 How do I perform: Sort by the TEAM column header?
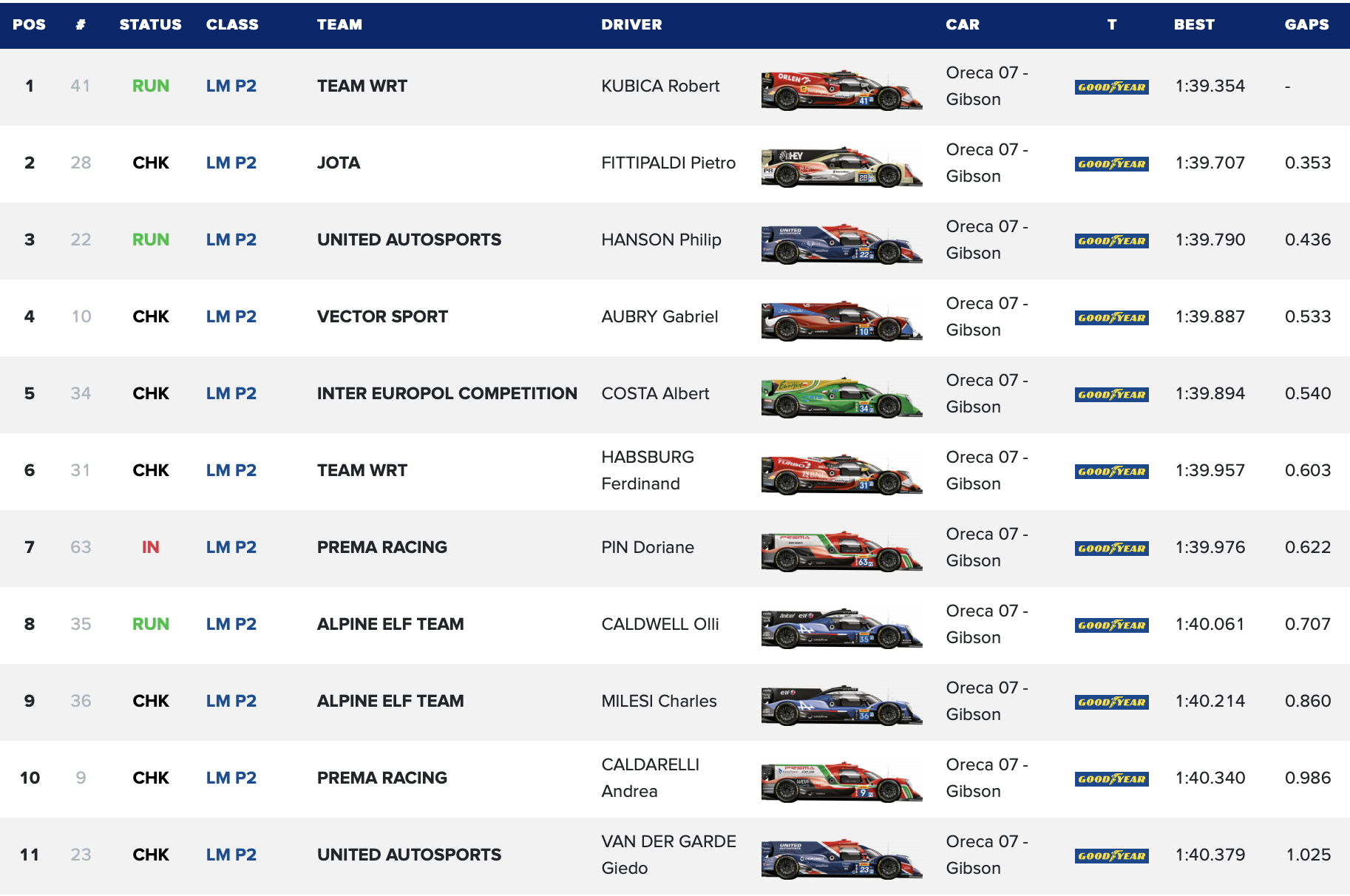point(339,24)
